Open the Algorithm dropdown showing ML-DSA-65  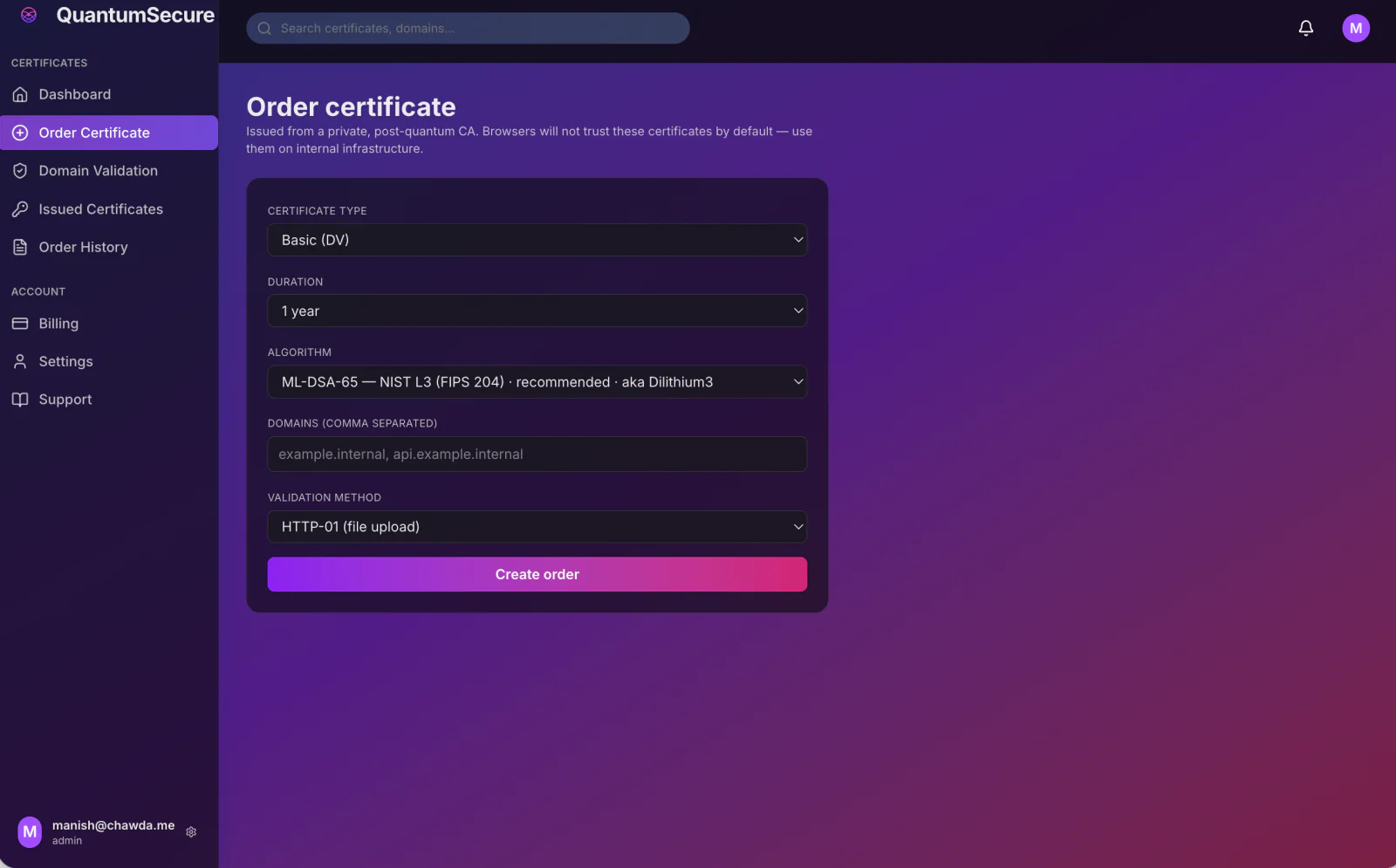tap(537, 382)
